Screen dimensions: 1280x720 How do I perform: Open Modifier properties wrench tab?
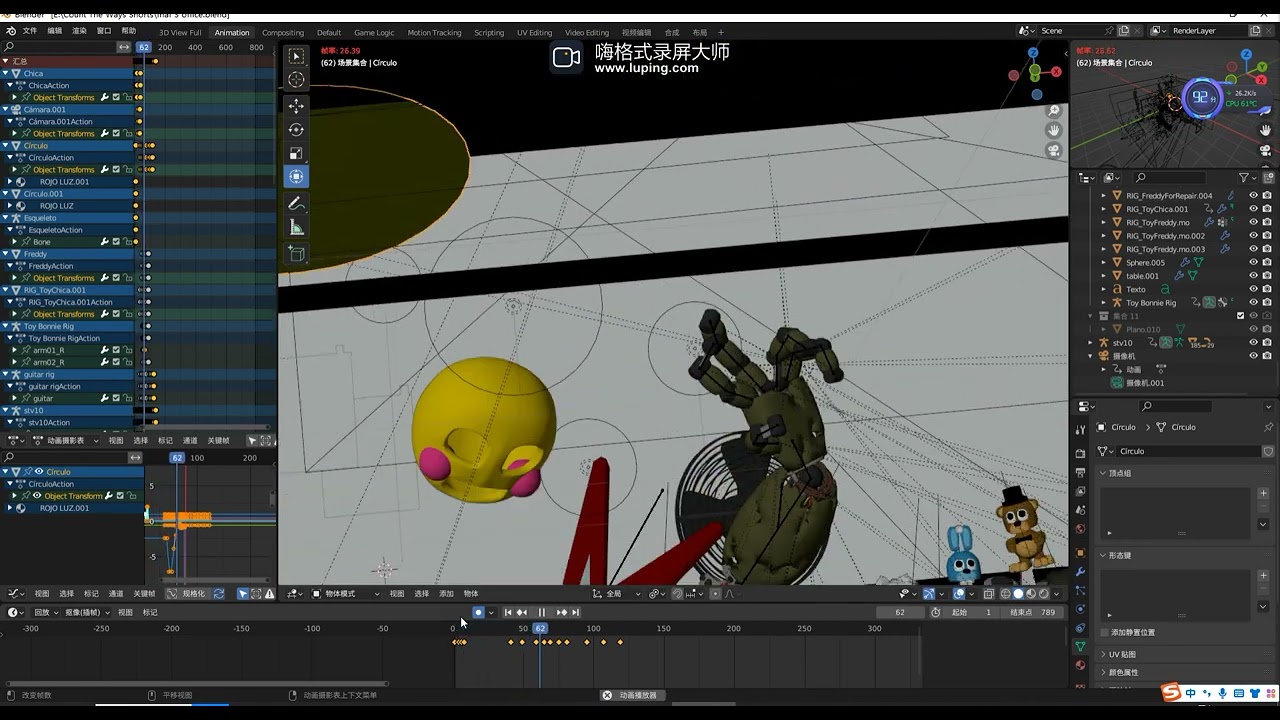point(1080,571)
